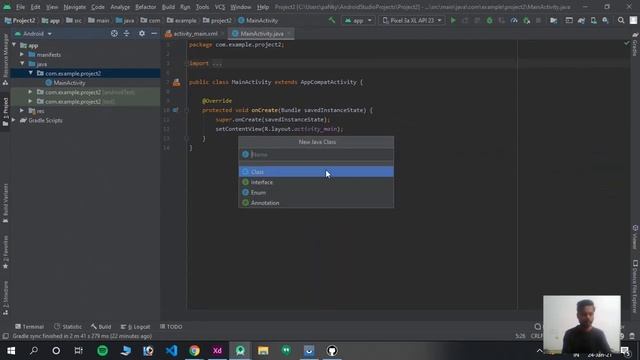
Task: Switch to MainActivity.java editor tab
Action: [262, 33]
